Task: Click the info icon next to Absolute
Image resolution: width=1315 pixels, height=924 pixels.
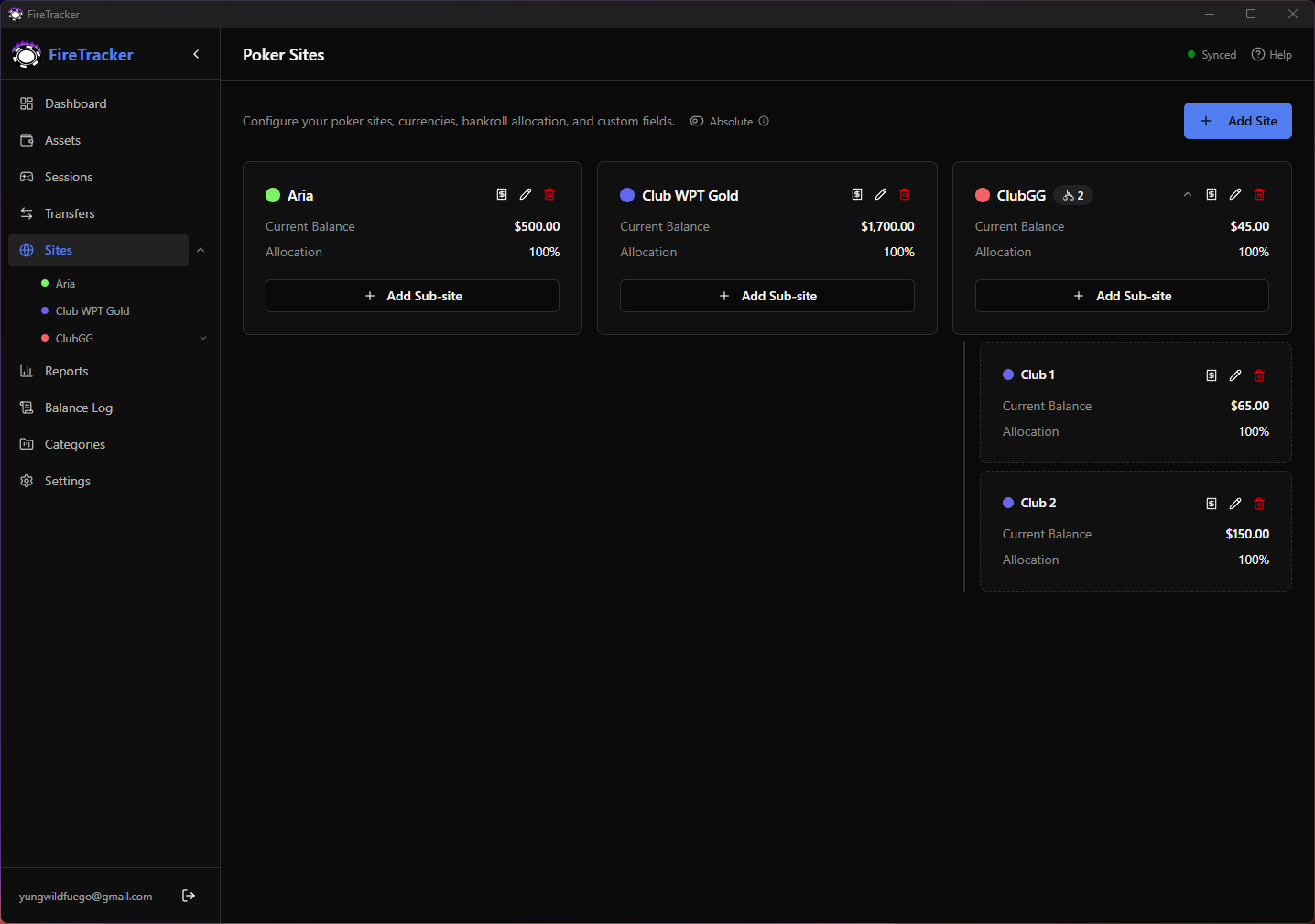Action: [764, 121]
